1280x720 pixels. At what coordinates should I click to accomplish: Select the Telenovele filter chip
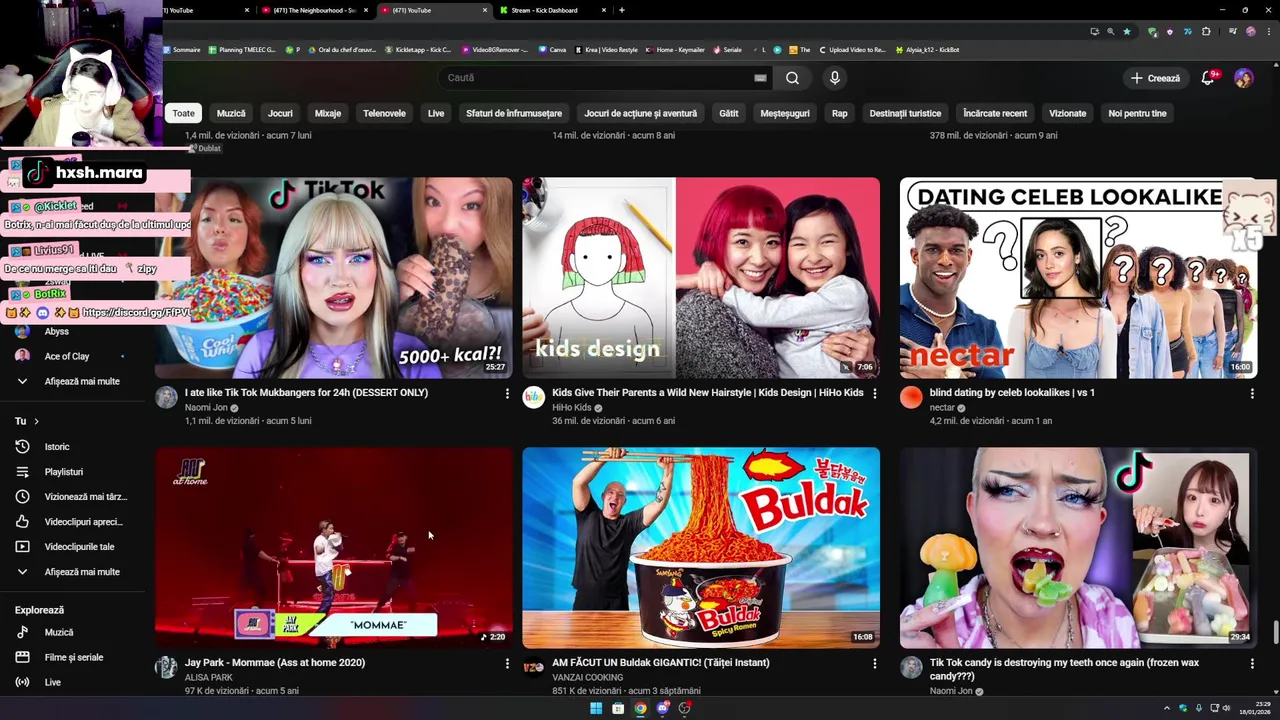384,113
